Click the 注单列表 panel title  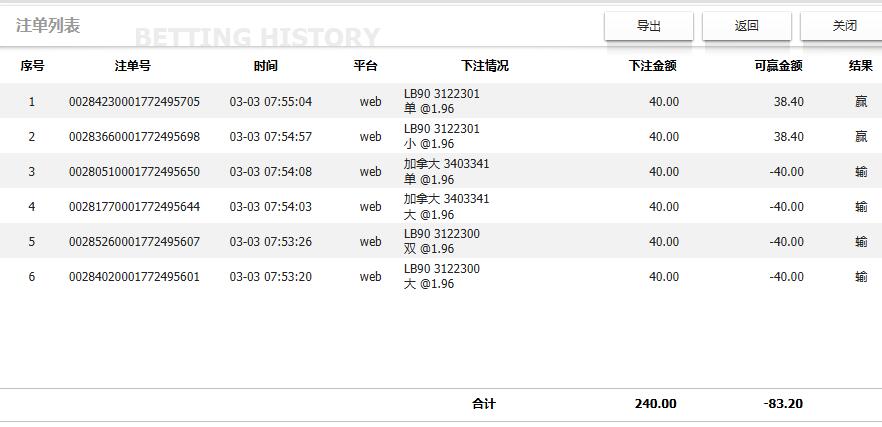pos(48,25)
